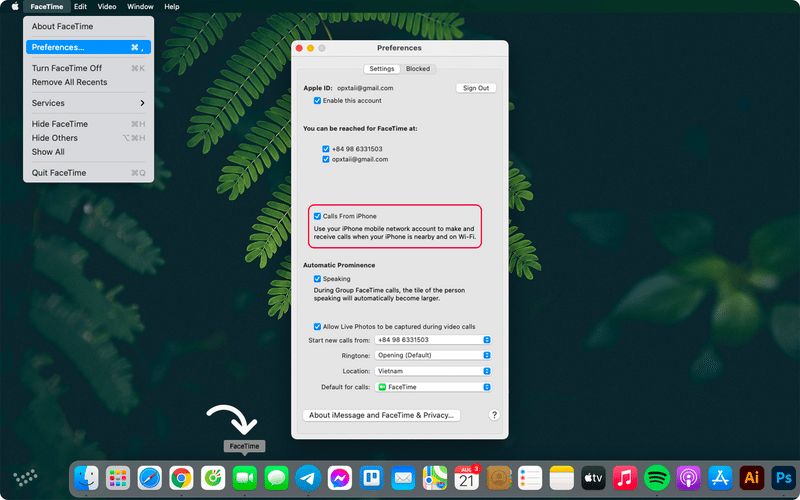Open Podcasts from the dock
The height and width of the screenshot is (500, 800).
tap(688, 478)
